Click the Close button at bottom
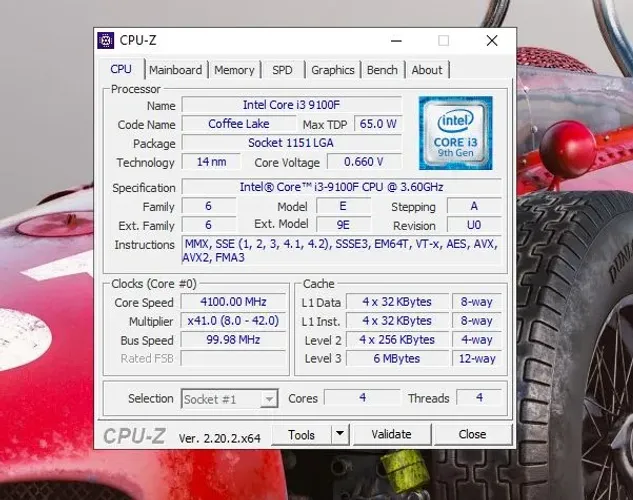Screen dimensions: 633x500 [x=472, y=434]
